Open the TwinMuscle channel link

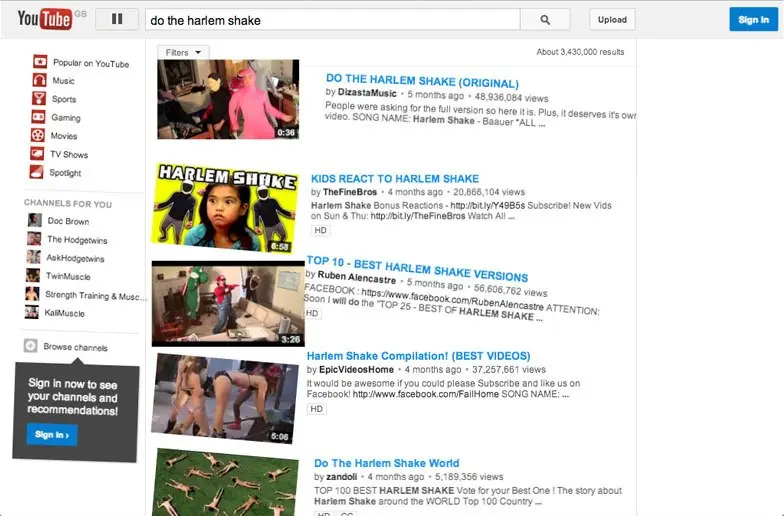pos(68,276)
